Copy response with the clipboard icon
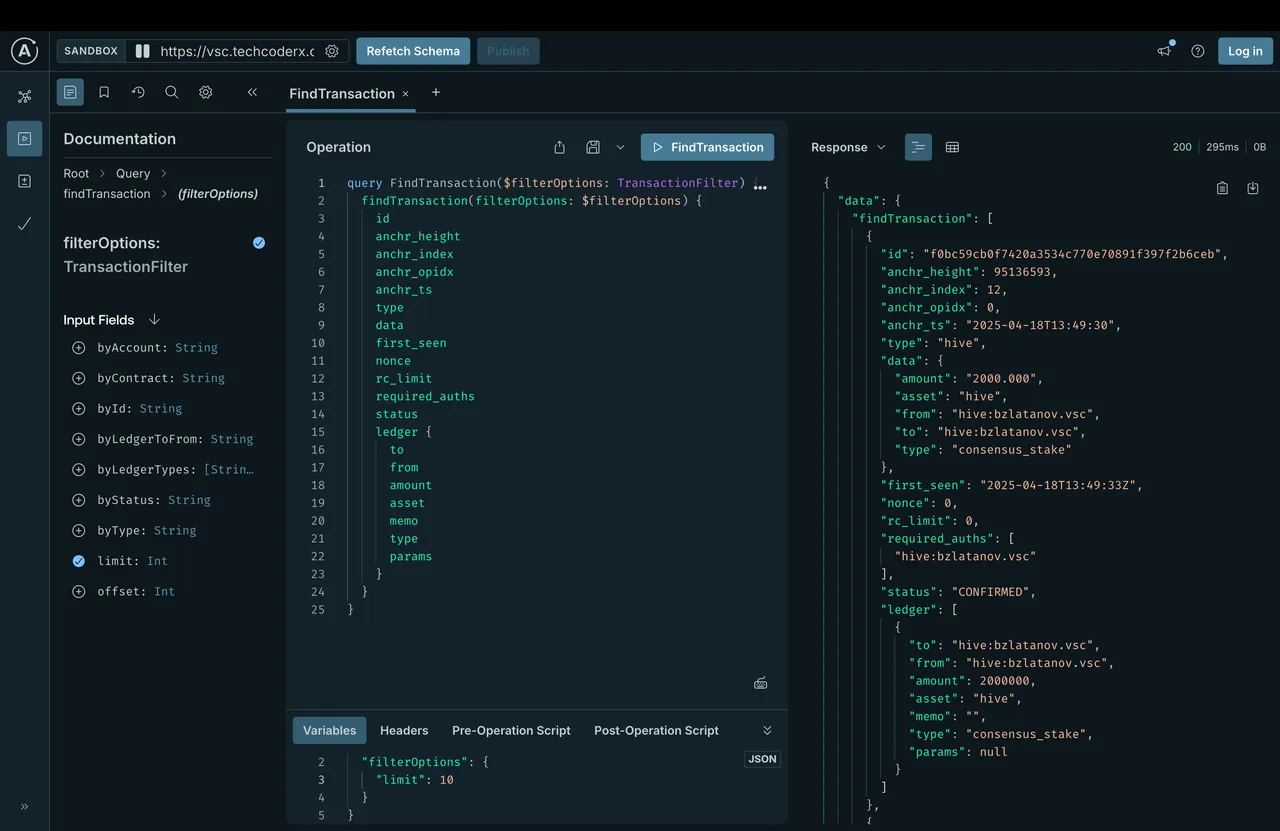 [x=1222, y=188]
